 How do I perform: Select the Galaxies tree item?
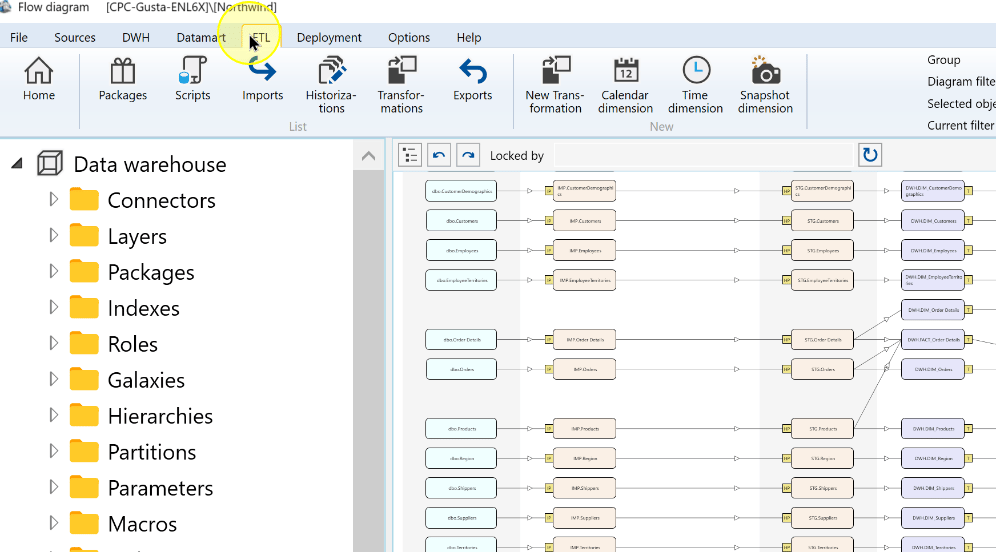146,380
